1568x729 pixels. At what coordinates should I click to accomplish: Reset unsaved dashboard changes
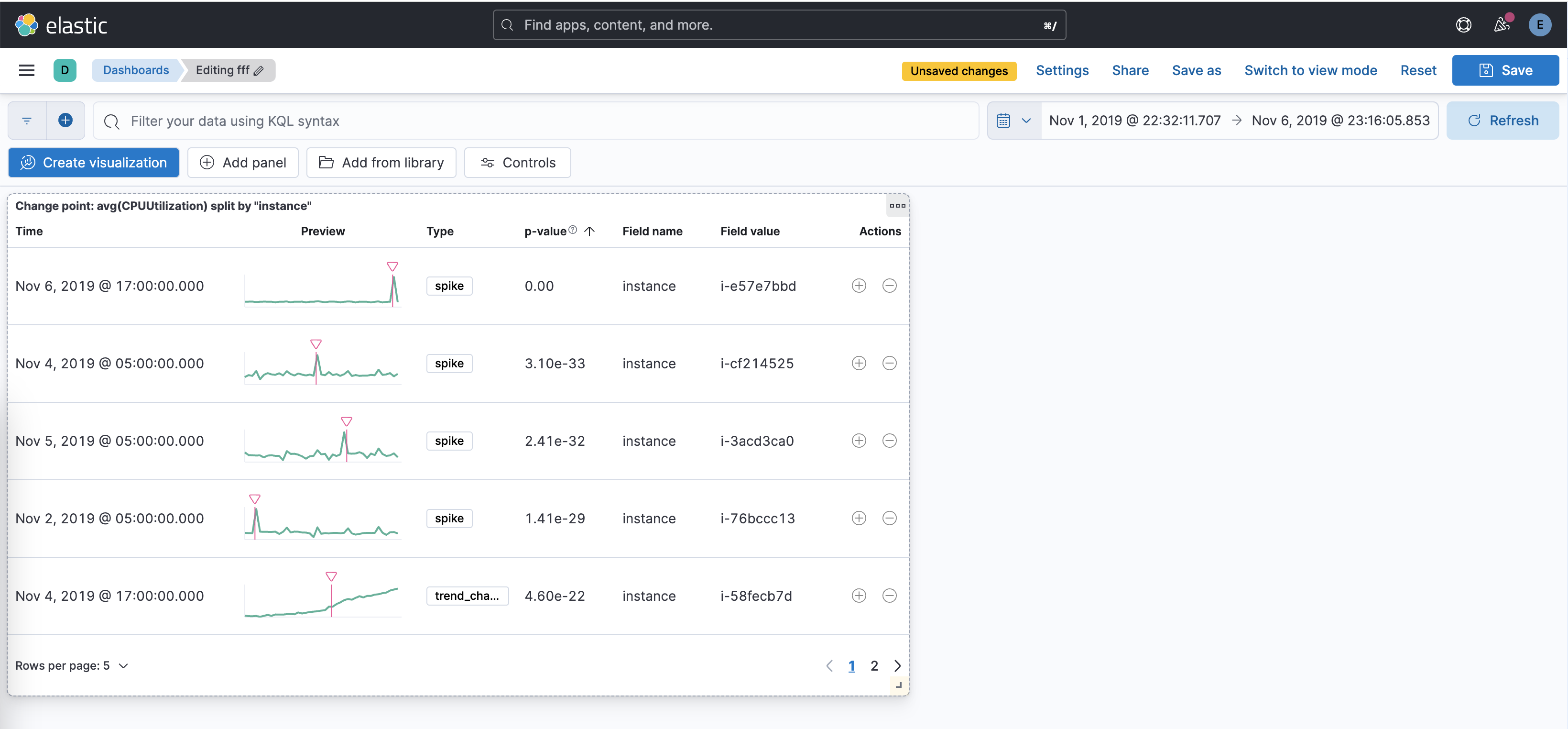(1417, 71)
